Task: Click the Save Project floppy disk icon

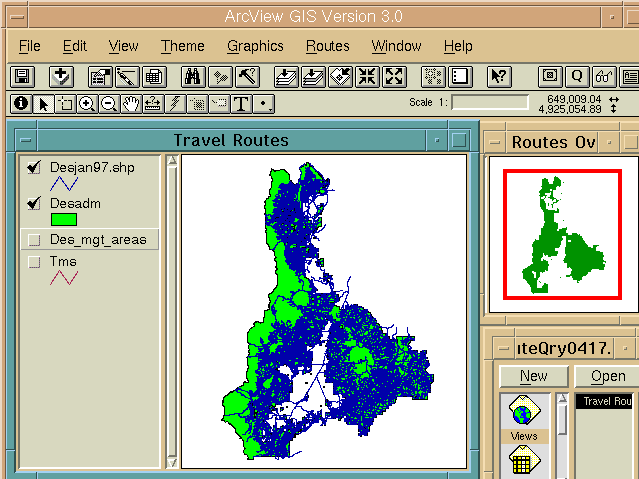Action: coord(22,76)
